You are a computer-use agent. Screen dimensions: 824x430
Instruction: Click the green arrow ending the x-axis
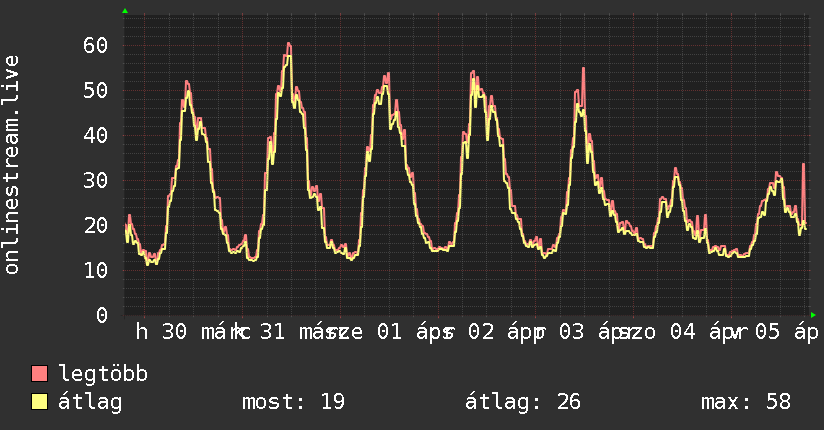point(813,315)
